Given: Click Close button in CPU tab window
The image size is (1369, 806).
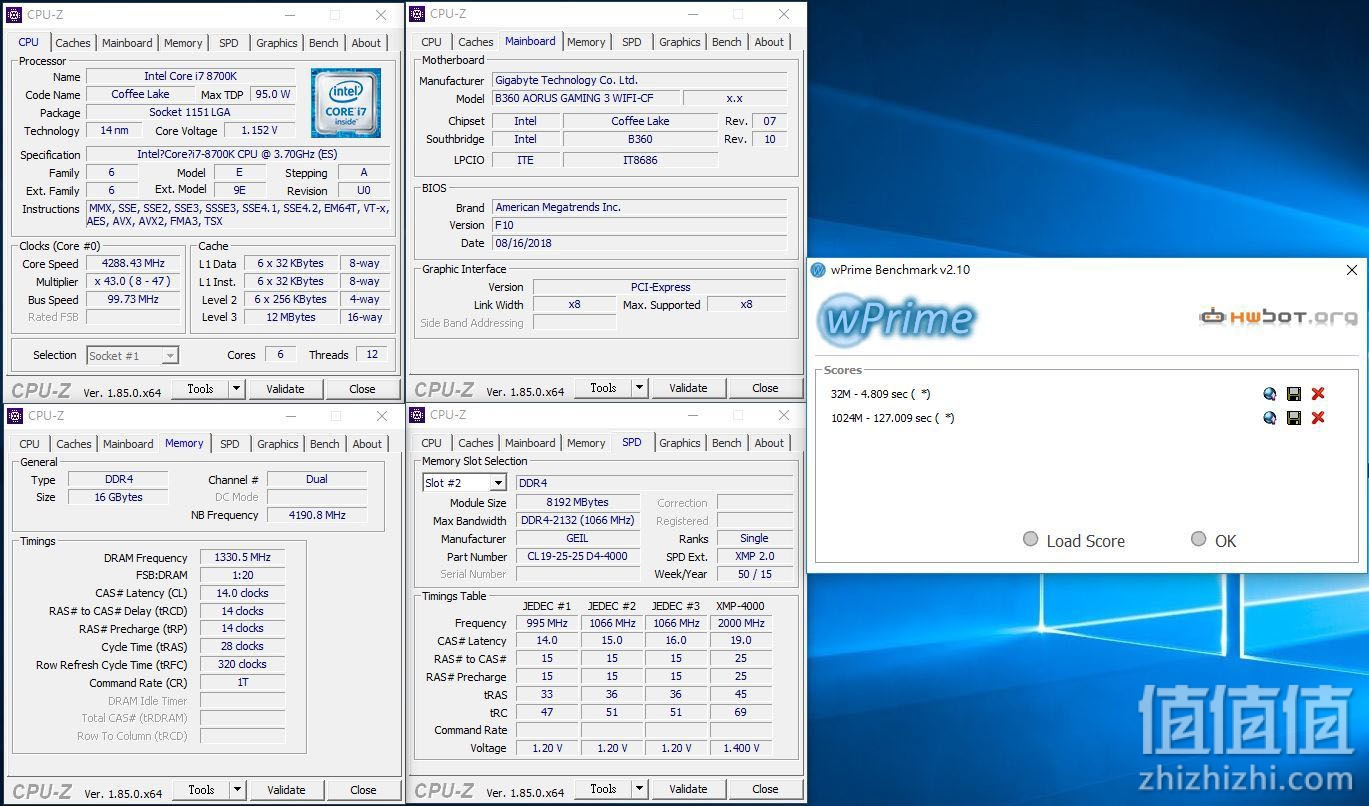Looking at the screenshot, I should pos(363,389).
